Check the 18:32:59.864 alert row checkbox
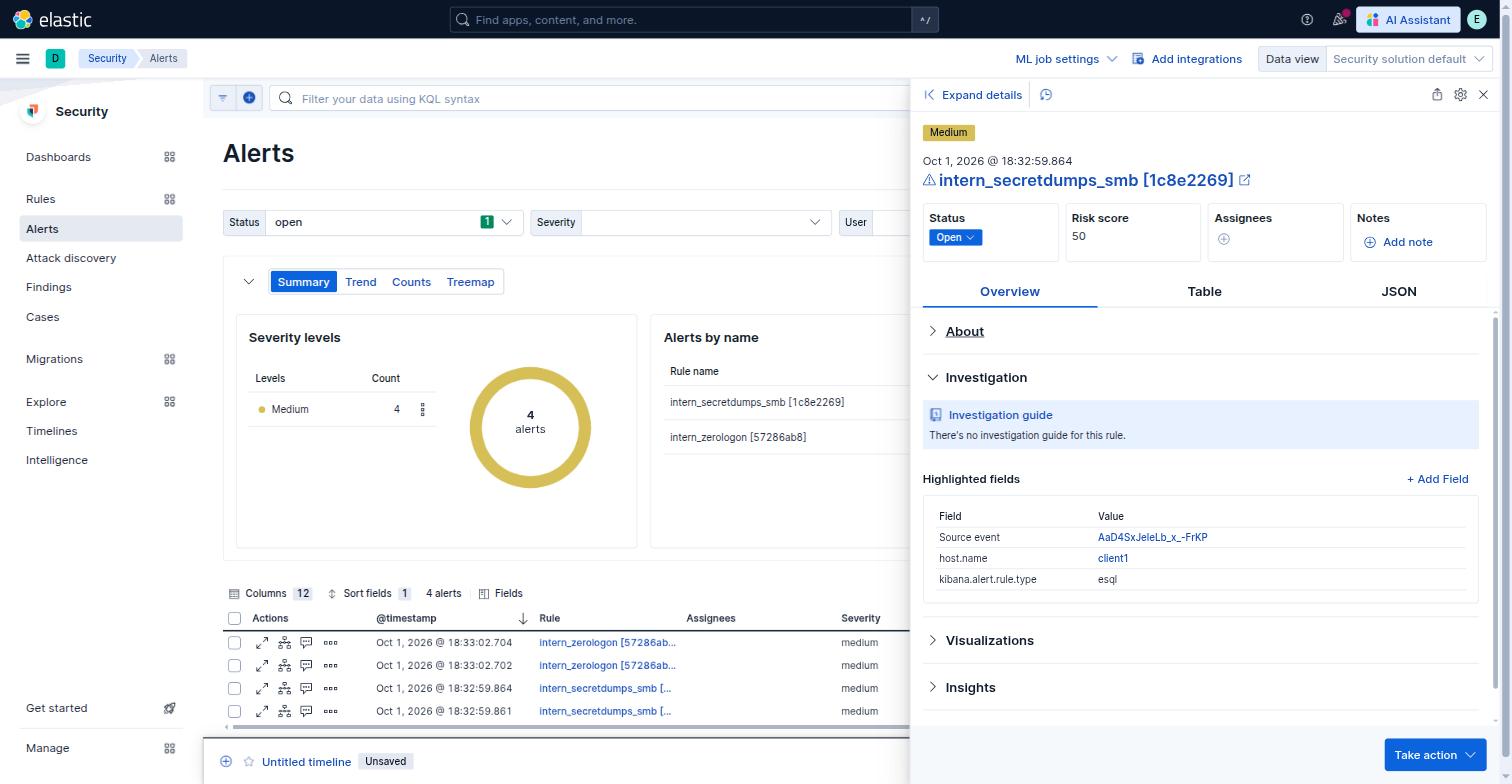The image size is (1512, 784). coord(235,689)
